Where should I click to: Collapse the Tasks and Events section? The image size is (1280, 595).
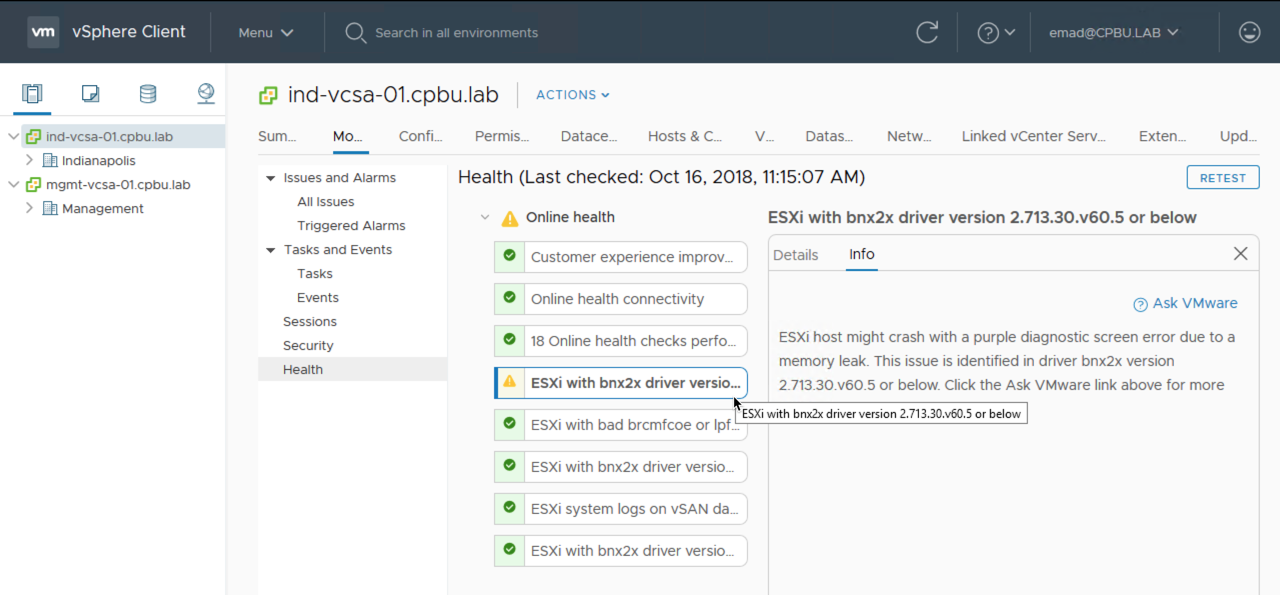(x=270, y=250)
